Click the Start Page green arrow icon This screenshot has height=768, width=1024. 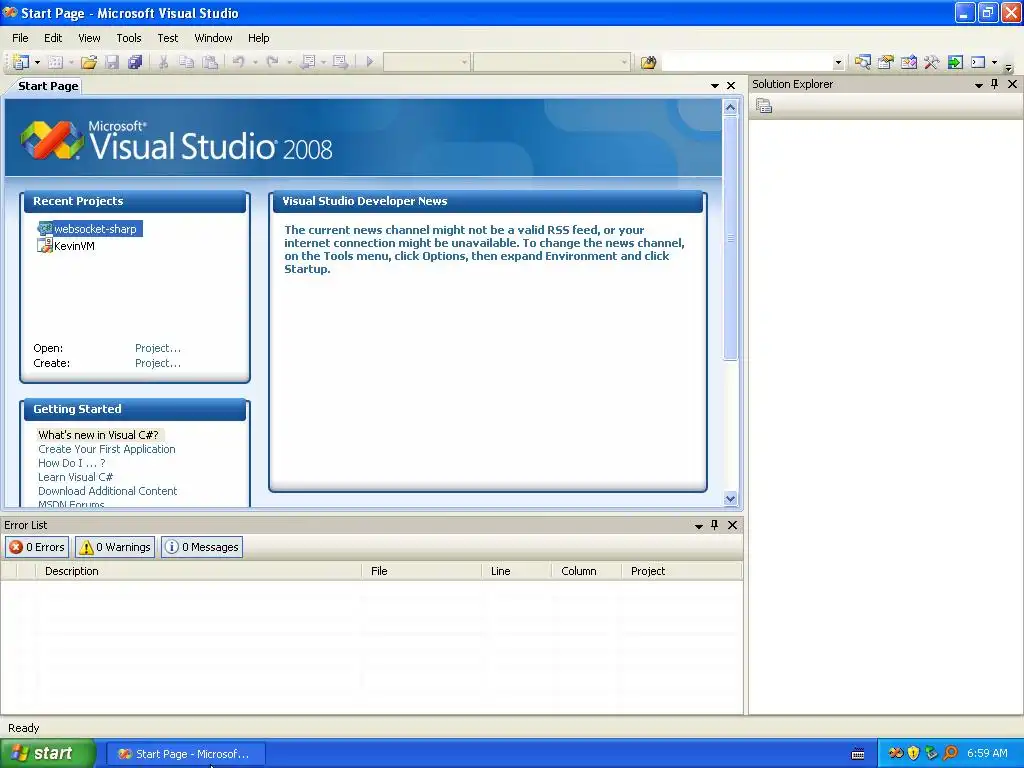[x=955, y=62]
